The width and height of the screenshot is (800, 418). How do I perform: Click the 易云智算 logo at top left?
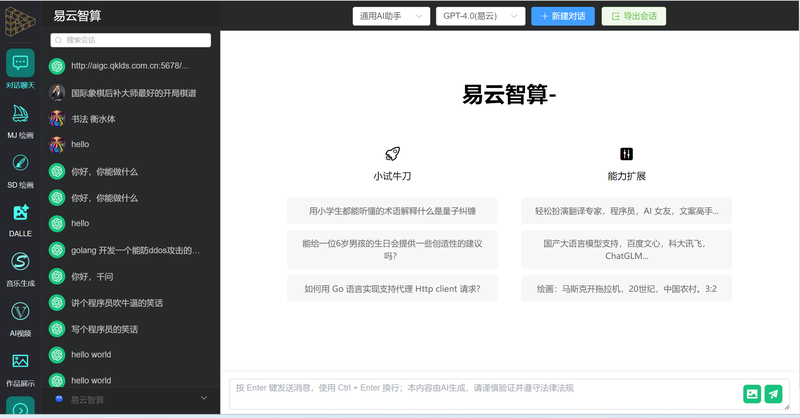pyautogui.click(x=20, y=17)
